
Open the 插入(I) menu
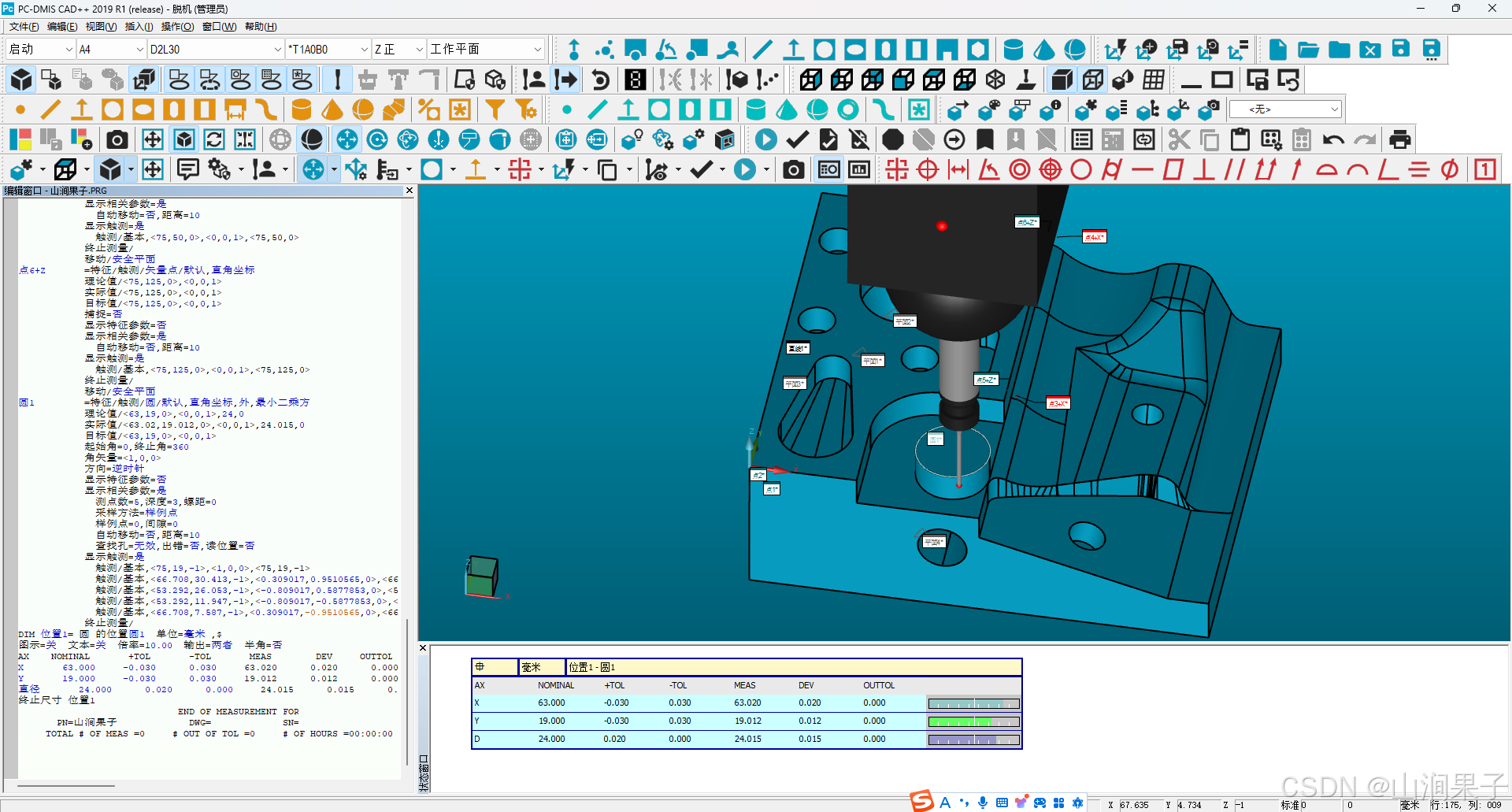[x=139, y=27]
